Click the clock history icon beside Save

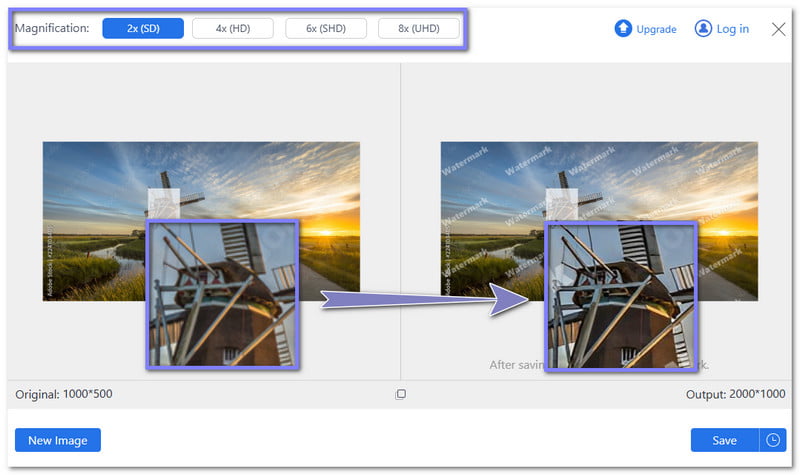click(x=773, y=440)
